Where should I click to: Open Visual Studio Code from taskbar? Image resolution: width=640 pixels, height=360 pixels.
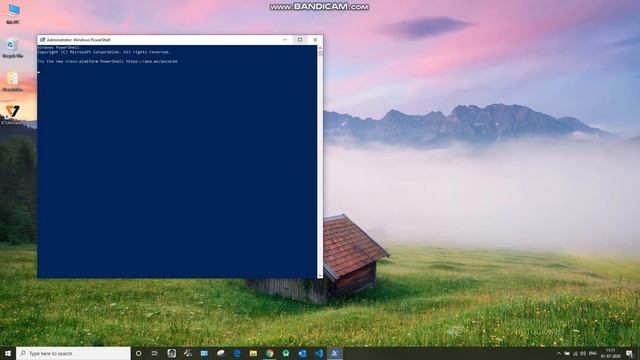click(318, 353)
